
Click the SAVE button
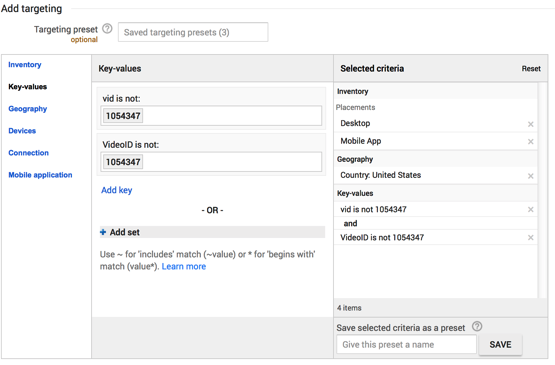500,344
